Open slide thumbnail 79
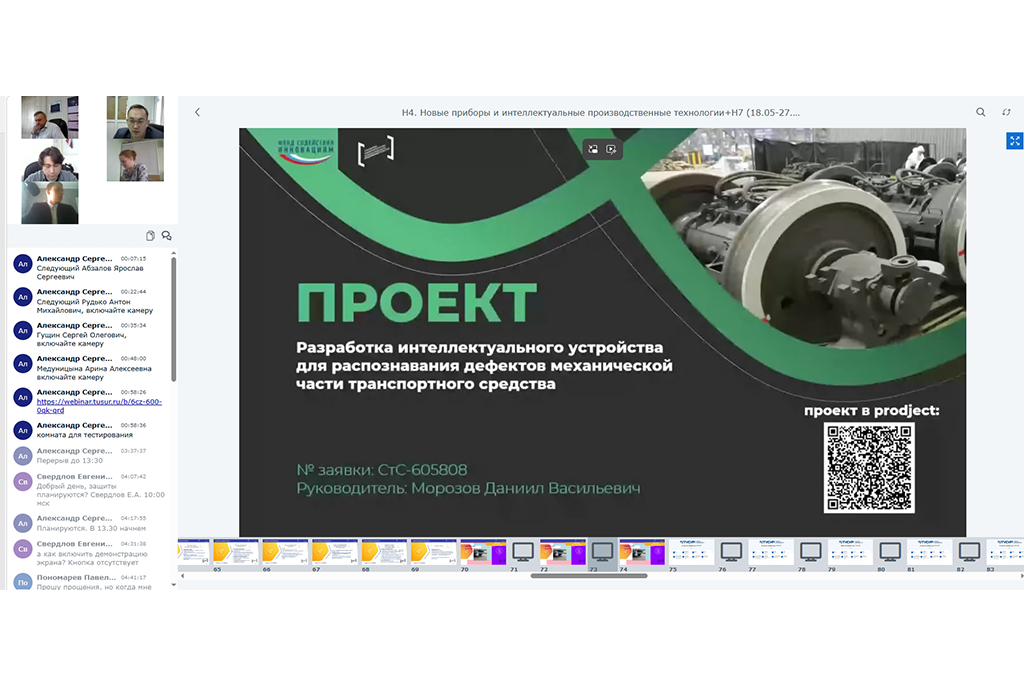This screenshot has width=1024, height=686. [x=850, y=552]
